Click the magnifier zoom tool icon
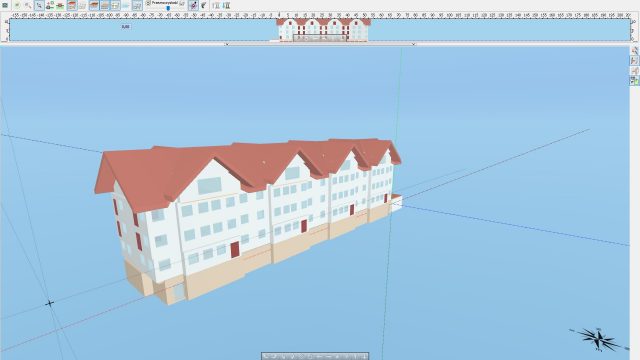 coord(28,5)
